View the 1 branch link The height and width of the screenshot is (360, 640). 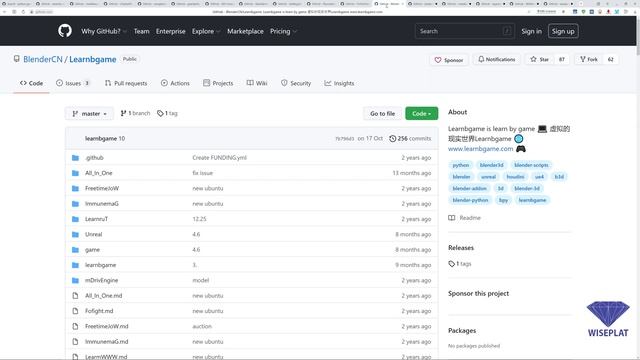[135, 113]
